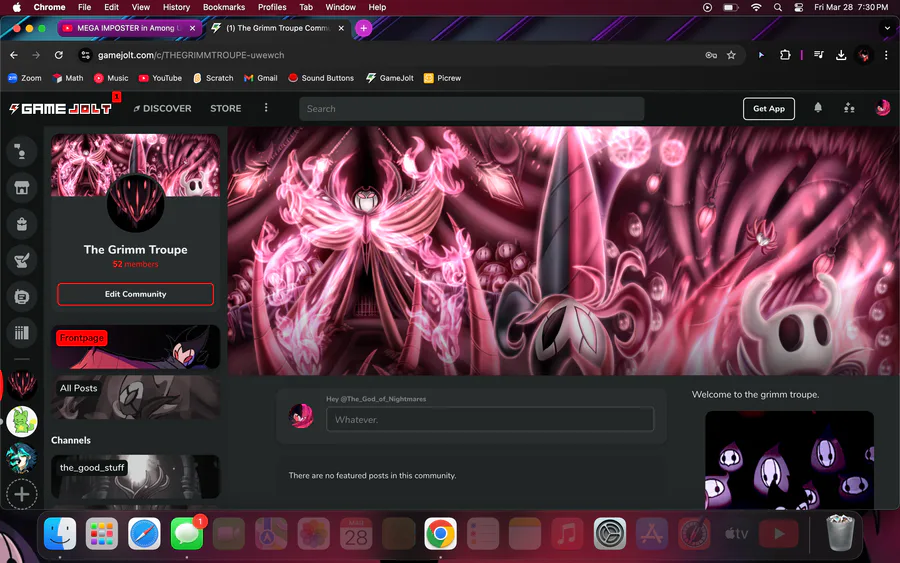The height and width of the screenshot is (563, 900).
Task: Open the media control icon in the Chrome toolbar
Action: 819,55
